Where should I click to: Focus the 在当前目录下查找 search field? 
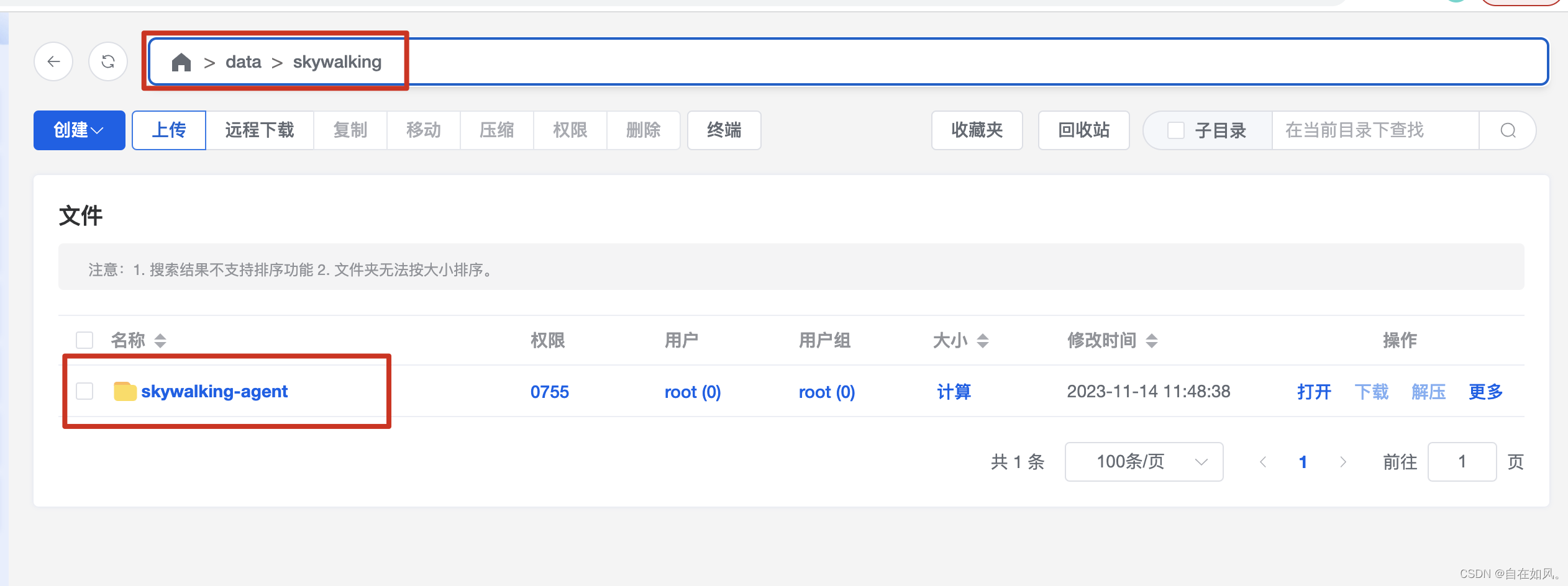pos(1375,130)
